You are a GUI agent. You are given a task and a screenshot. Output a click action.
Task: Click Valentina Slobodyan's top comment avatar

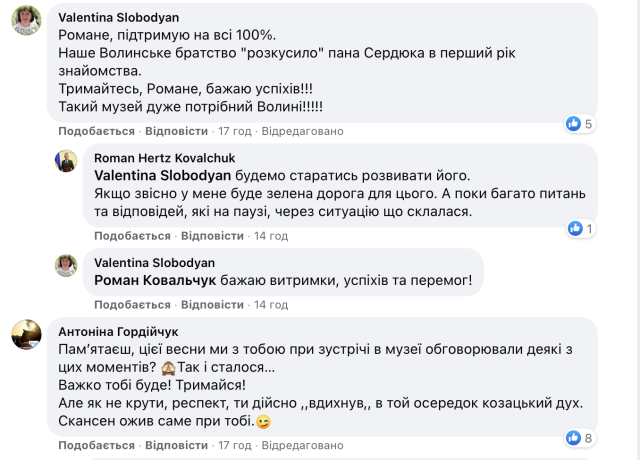click(26, 21)
